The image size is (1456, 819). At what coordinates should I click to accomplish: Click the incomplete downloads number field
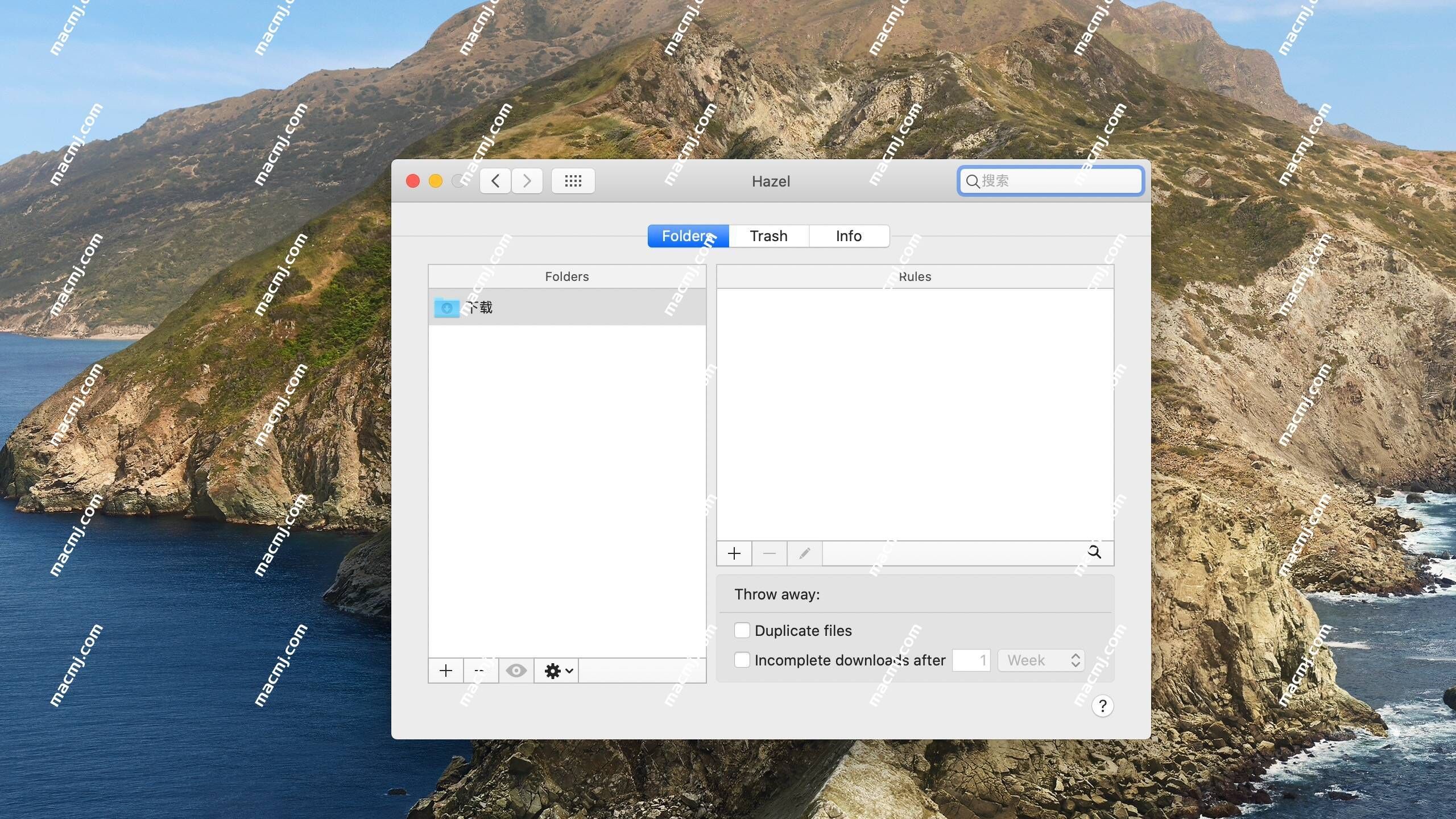click(x=971, y=660)
